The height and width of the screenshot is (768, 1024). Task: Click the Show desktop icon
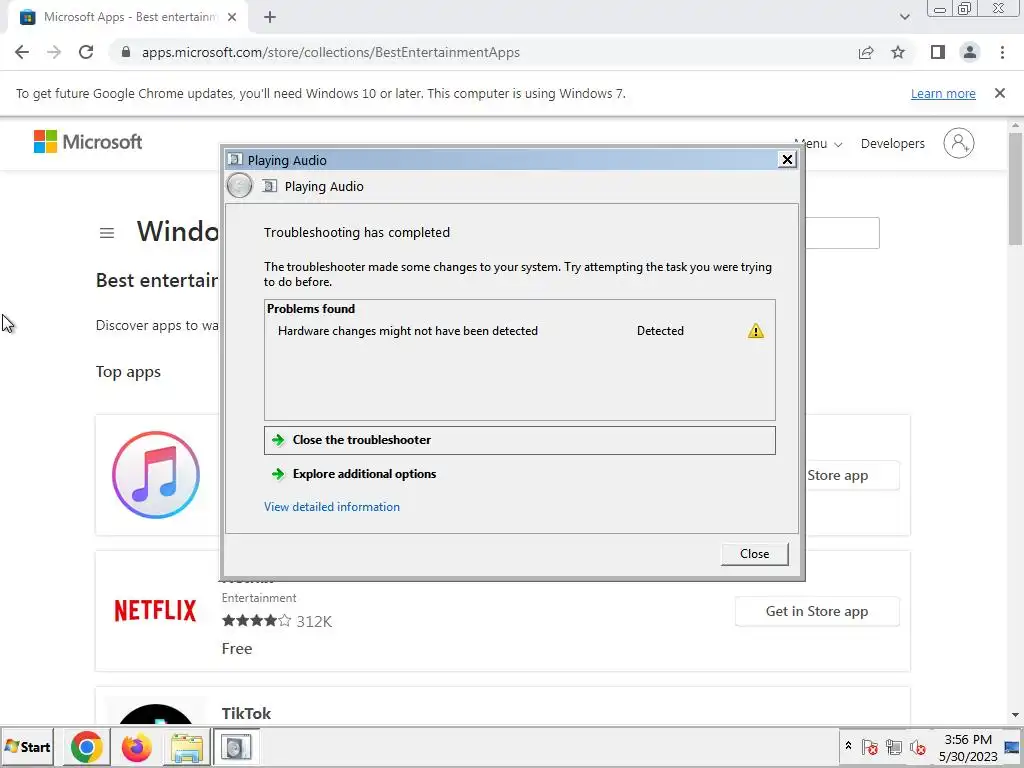(1012, 747)
